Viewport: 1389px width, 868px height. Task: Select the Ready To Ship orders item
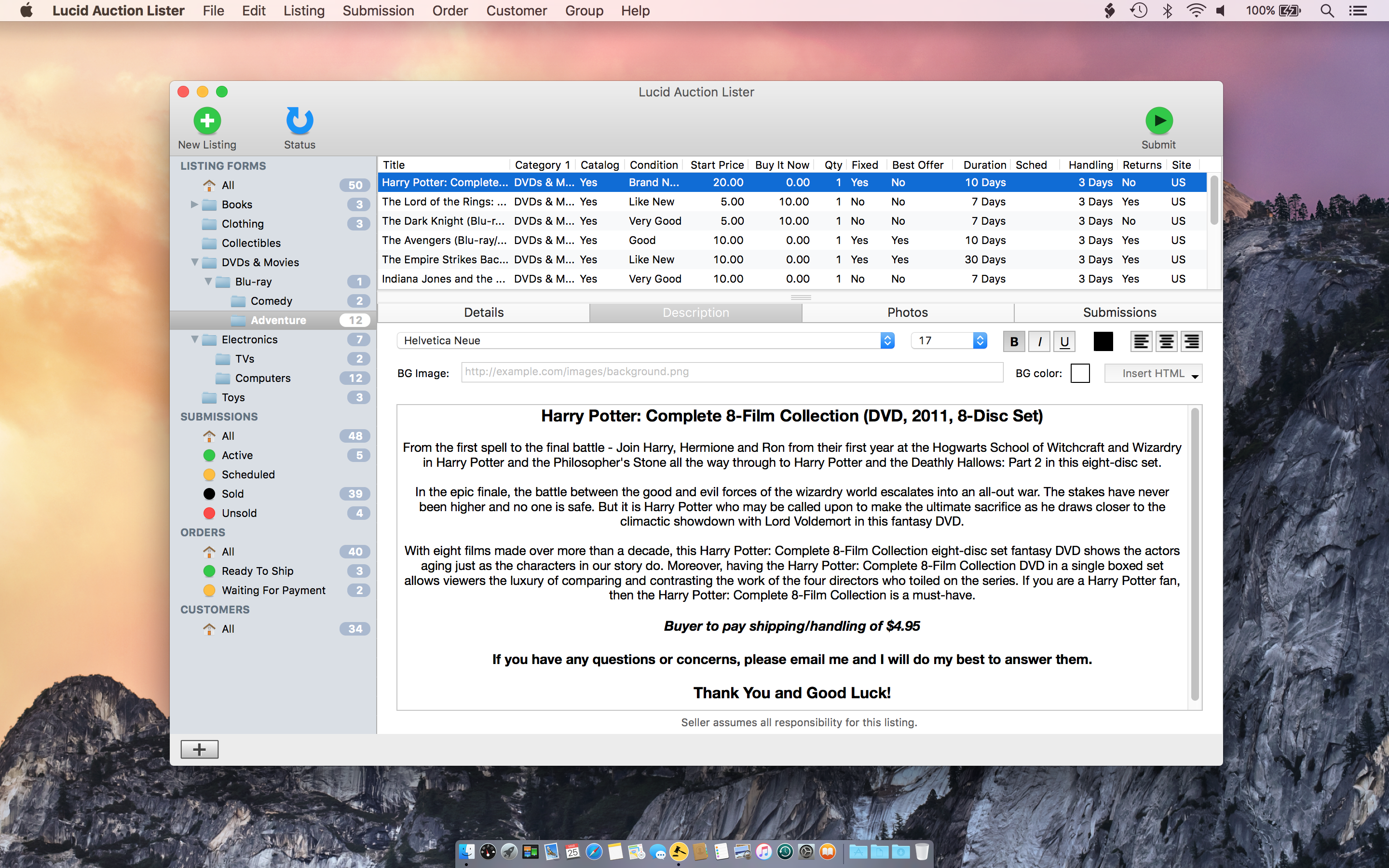(257, 570)
